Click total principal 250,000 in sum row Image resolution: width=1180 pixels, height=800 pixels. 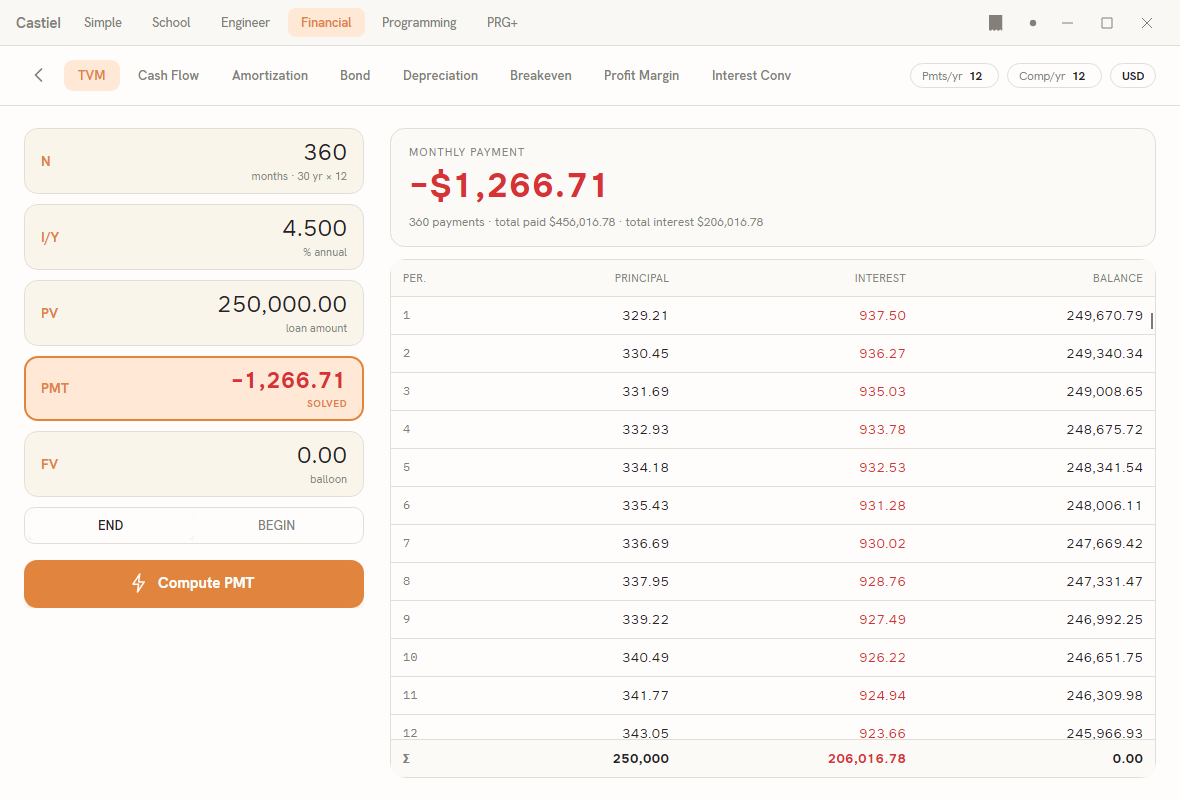click(640, 759)
